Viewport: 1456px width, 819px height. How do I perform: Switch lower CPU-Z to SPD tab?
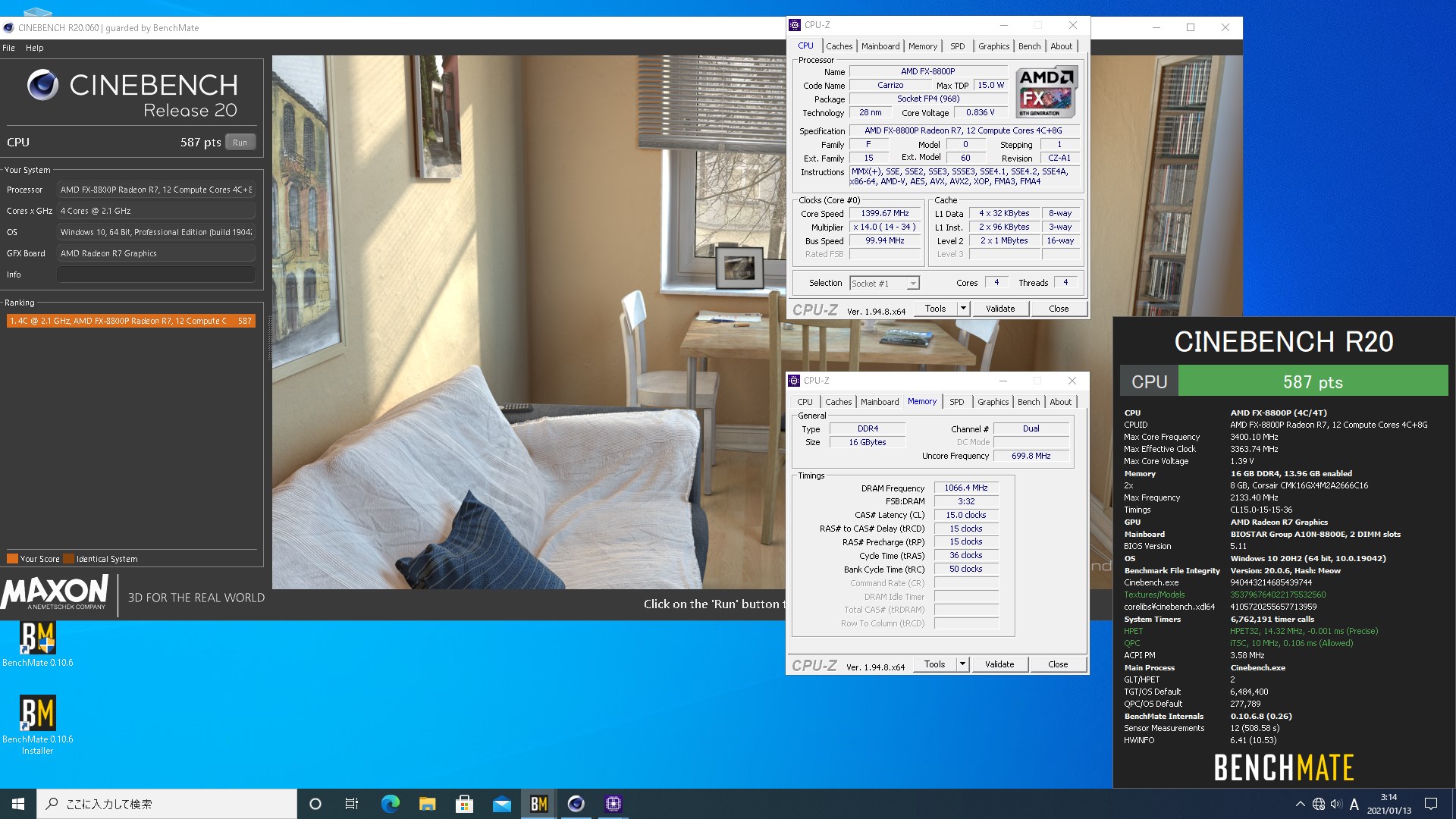956,402
